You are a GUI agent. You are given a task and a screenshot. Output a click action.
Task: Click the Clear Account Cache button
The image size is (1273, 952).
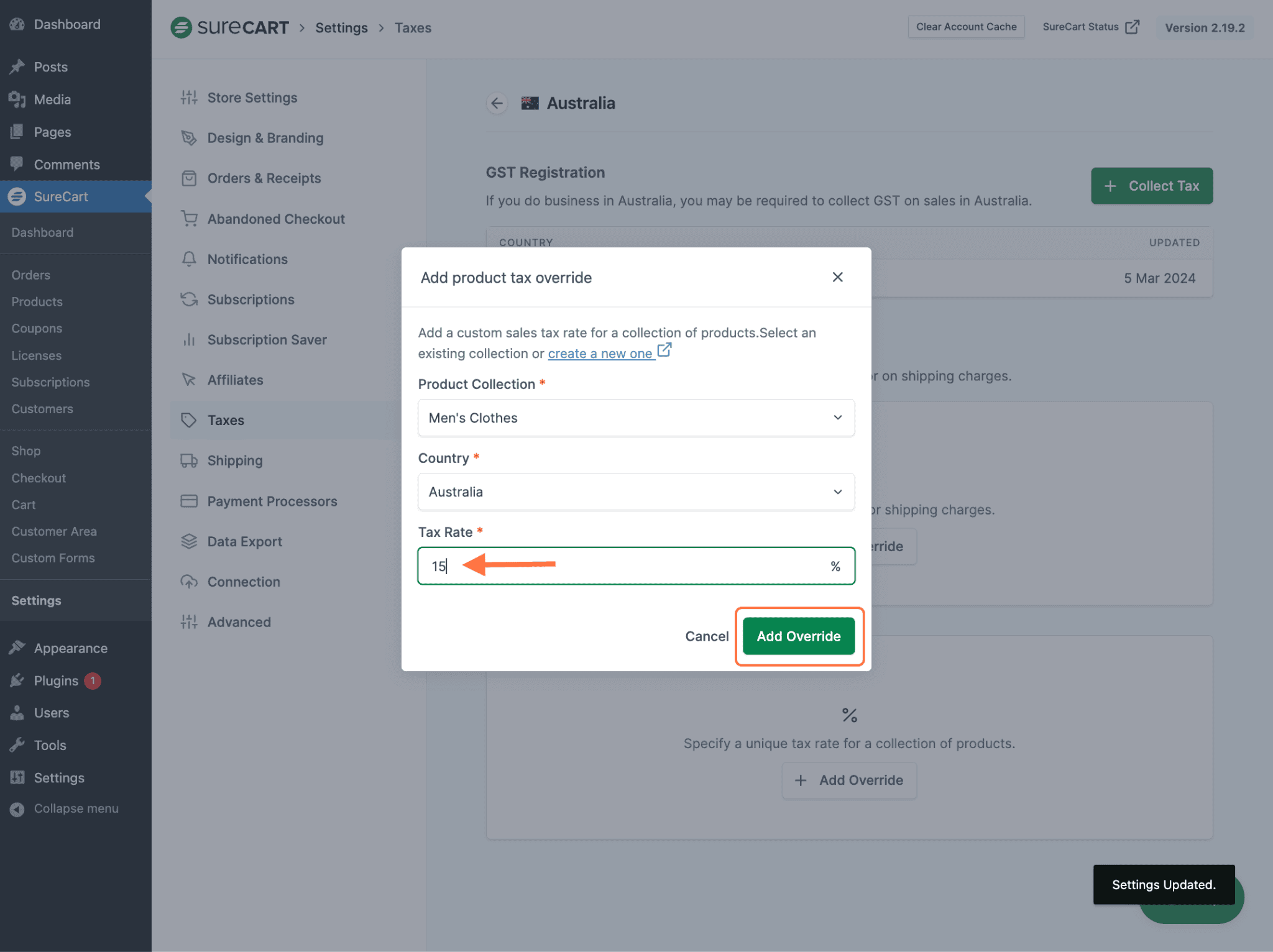pos(966,26)
